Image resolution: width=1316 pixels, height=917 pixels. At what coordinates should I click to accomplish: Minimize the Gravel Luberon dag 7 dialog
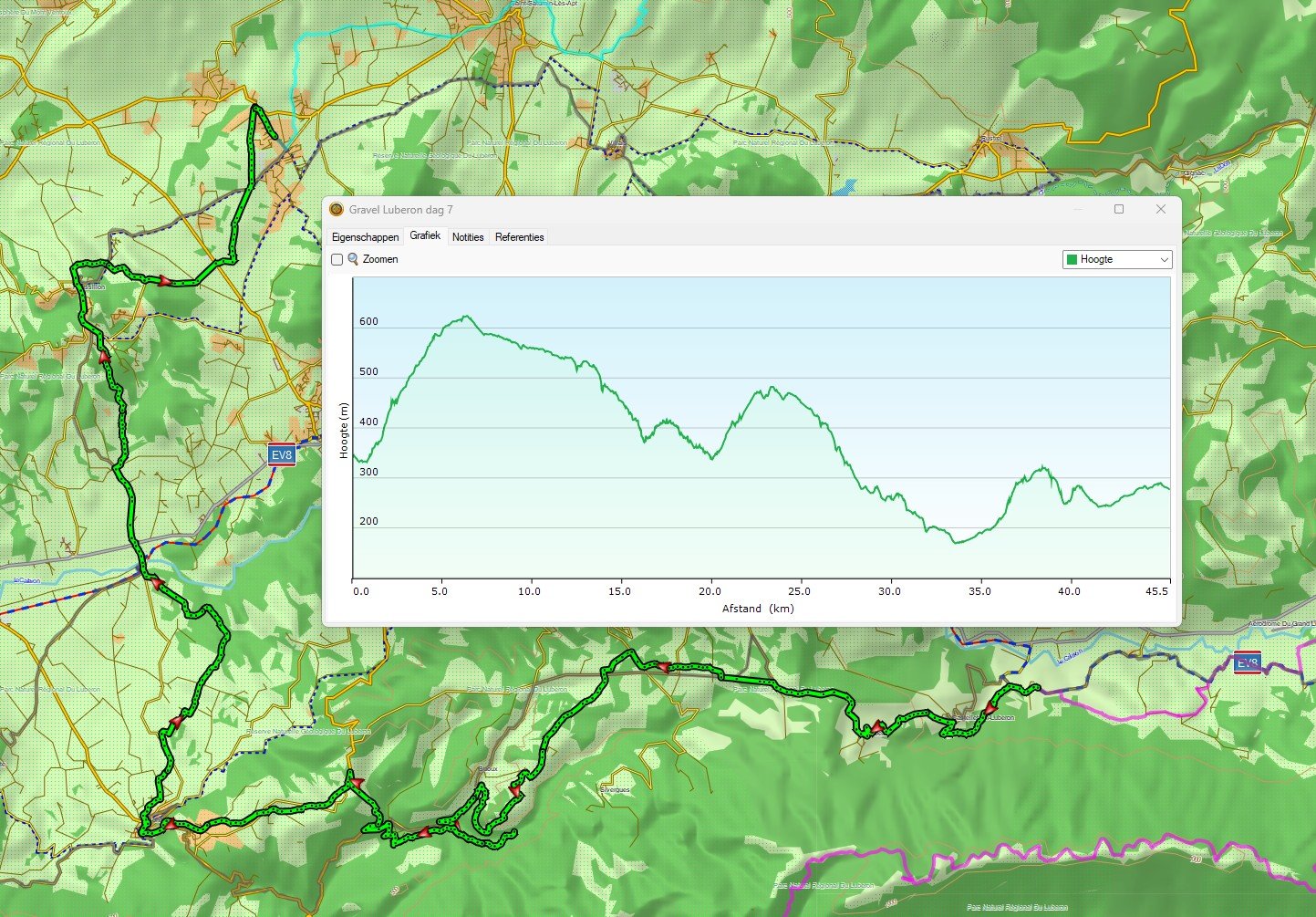pos(1078,210)
